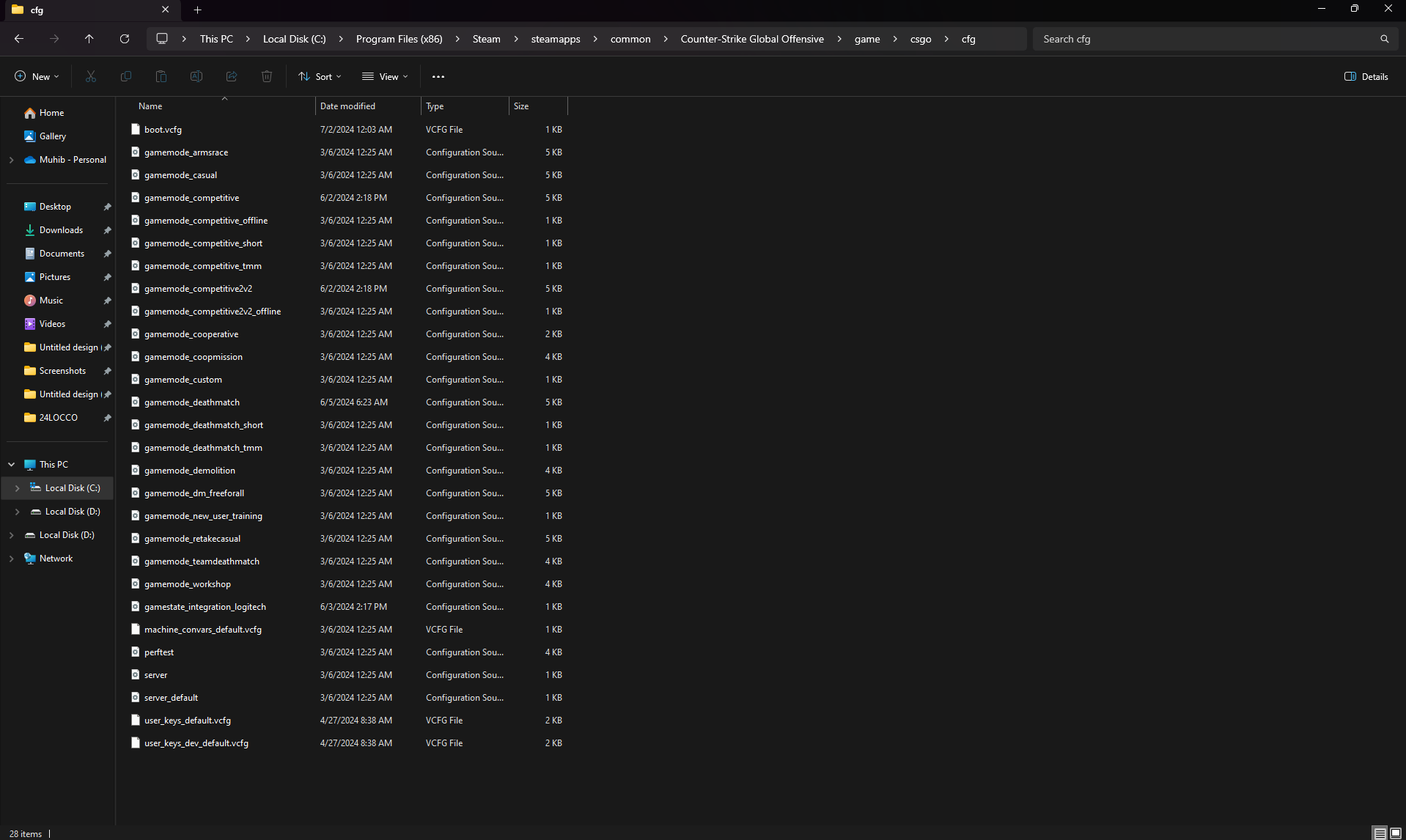Switch to the large thumbnails view icon
The image size is (1406, 840).
[1396, 833]
